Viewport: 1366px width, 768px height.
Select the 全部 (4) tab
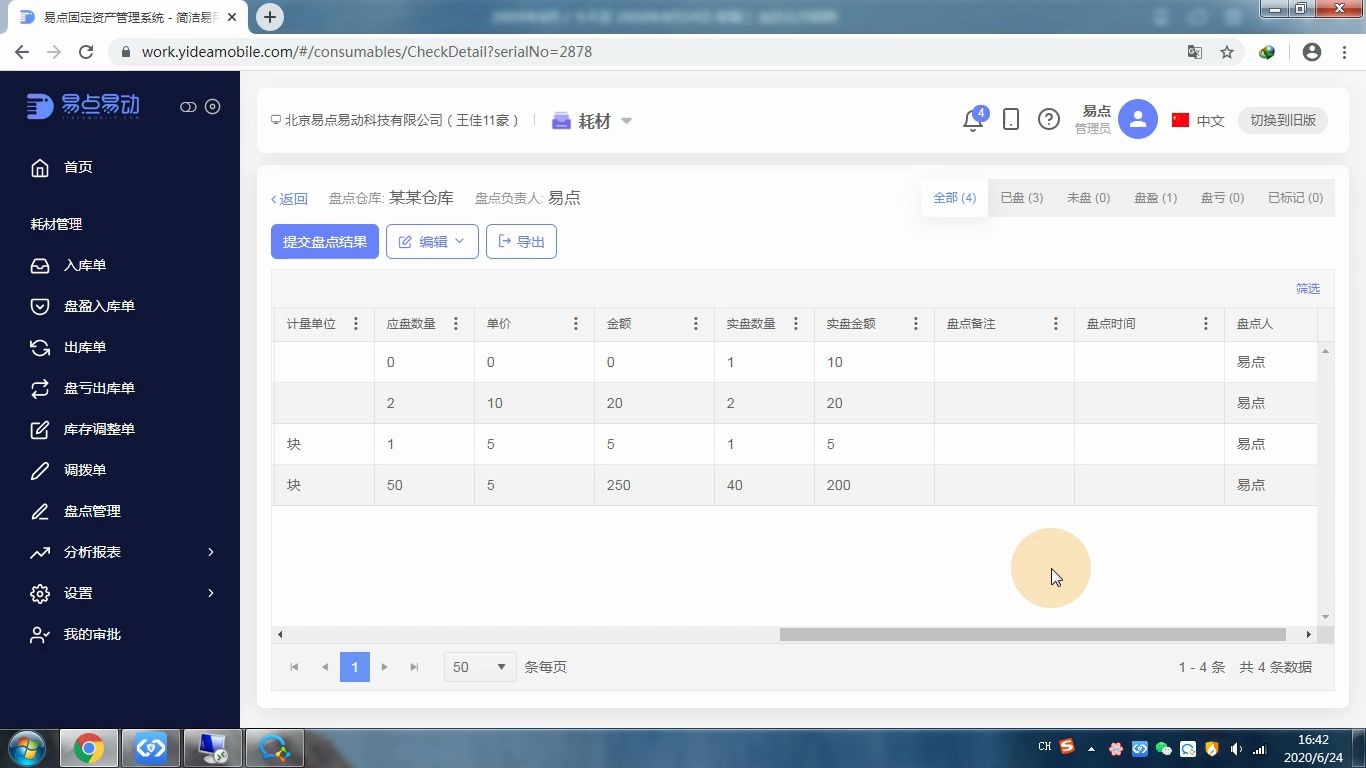954,198
